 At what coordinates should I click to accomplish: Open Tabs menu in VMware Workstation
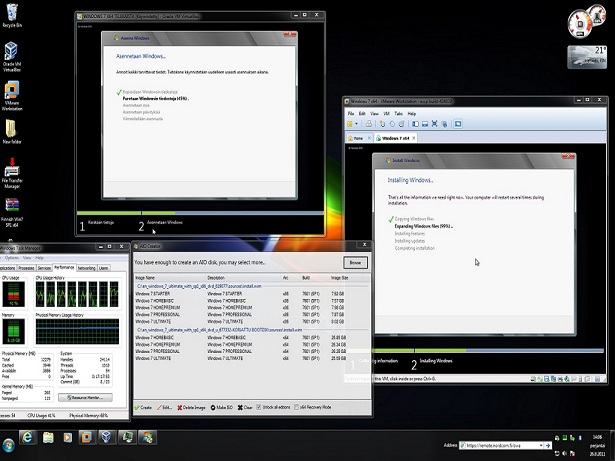398,113
